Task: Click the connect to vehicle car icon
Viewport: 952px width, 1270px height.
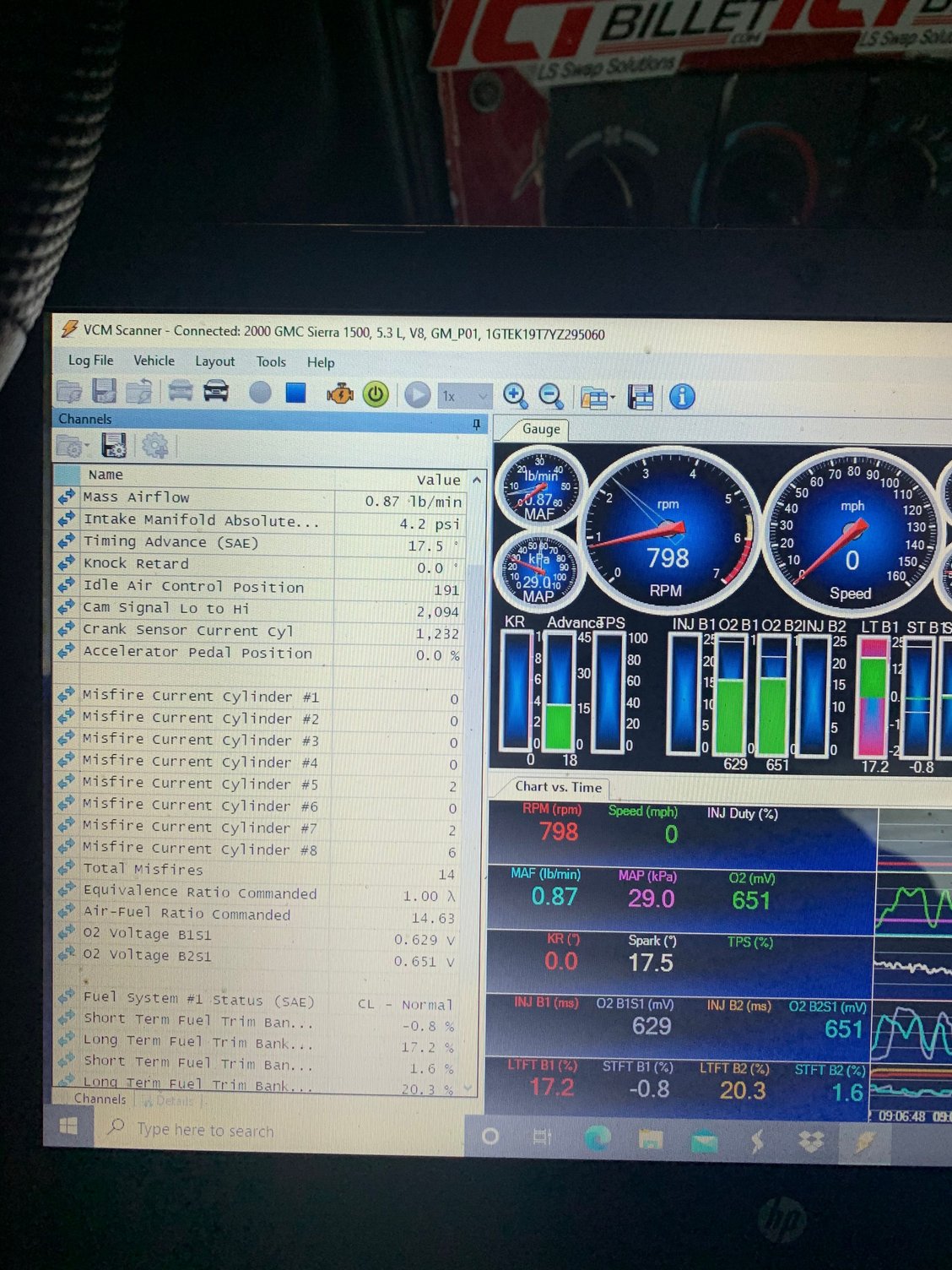Action: (216, 392)
